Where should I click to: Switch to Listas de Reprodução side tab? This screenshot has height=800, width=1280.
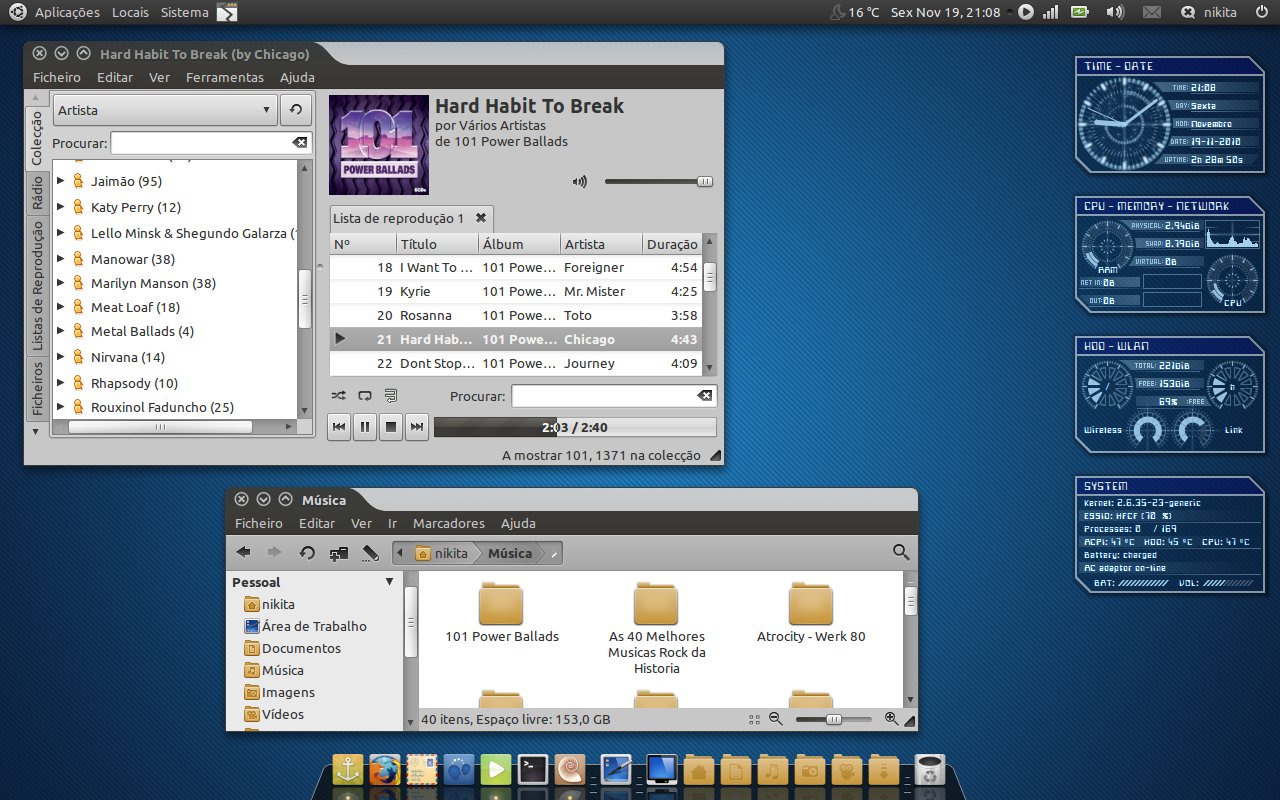[37, 286]
